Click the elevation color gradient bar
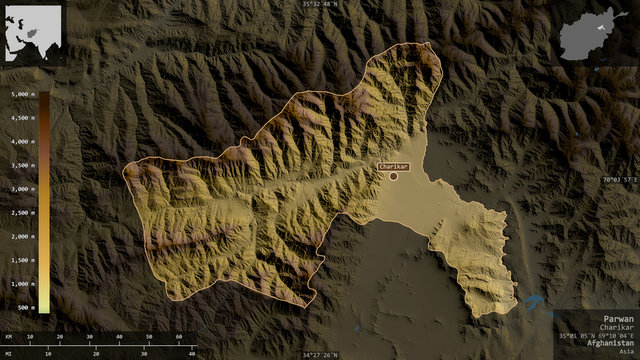Viewport: 640px width, 360px height. 44,203
